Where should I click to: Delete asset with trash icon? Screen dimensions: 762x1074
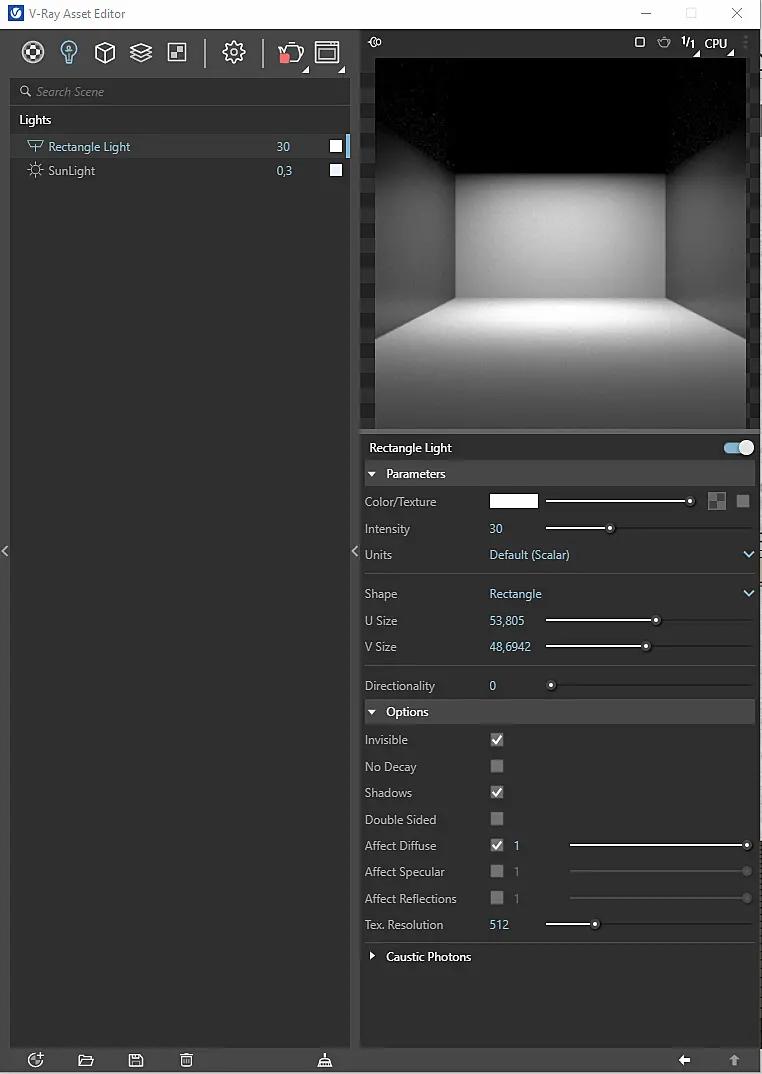(x=186, y=1060)
